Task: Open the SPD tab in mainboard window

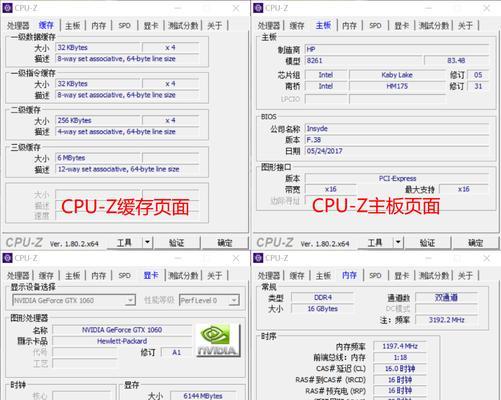Action: 375,25
